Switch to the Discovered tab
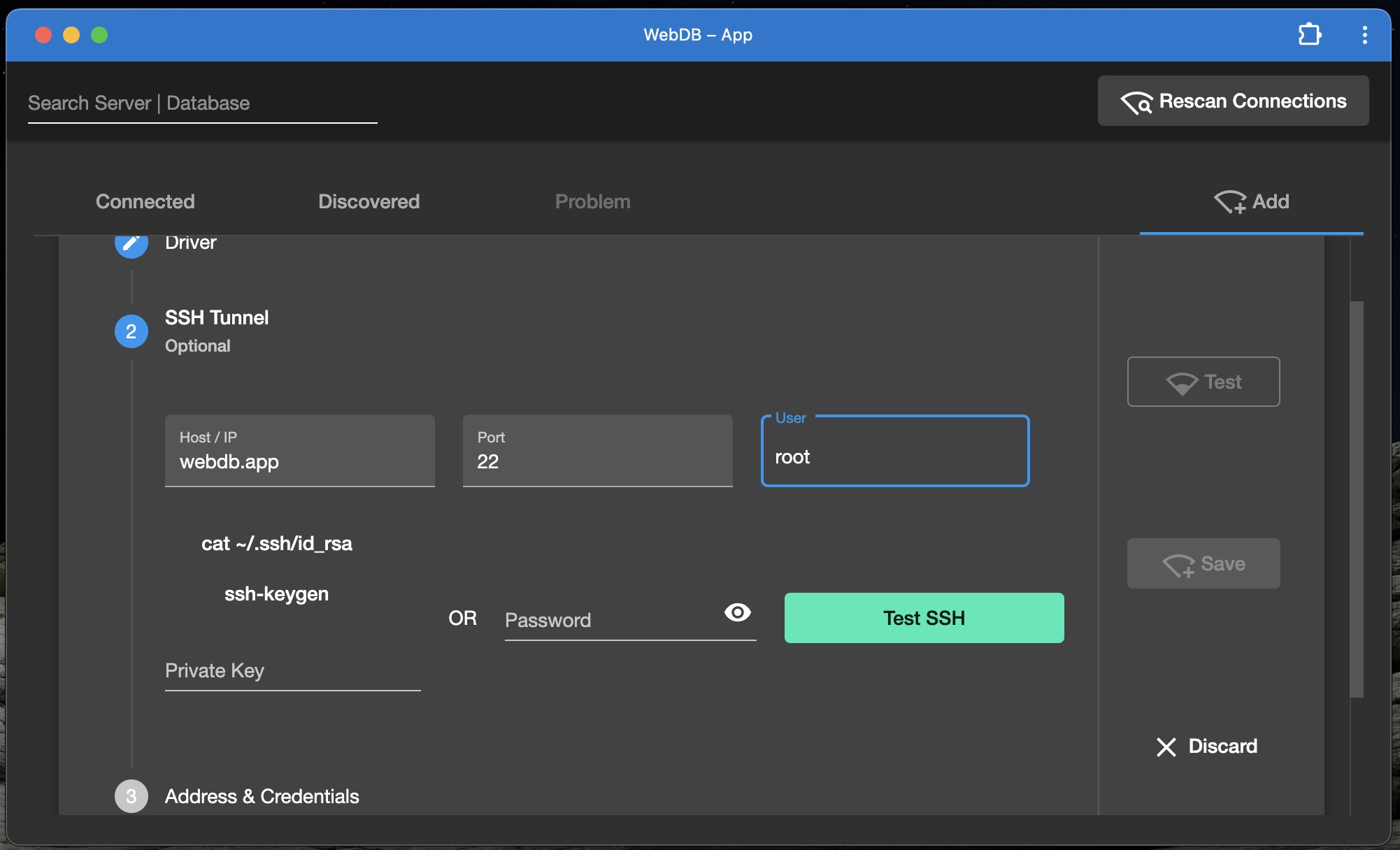 point(369,201)
